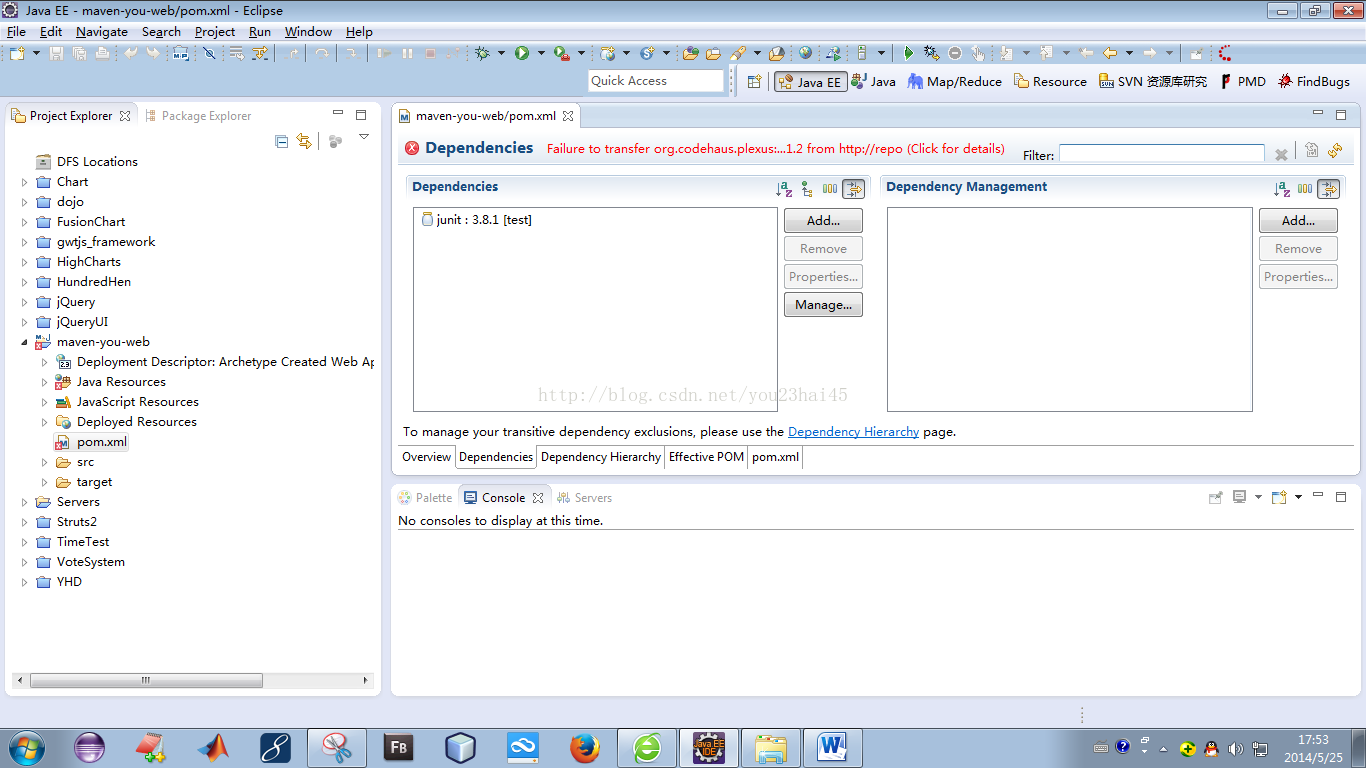Click the green play PMD toolbar icon

click(x=909, y=53)
